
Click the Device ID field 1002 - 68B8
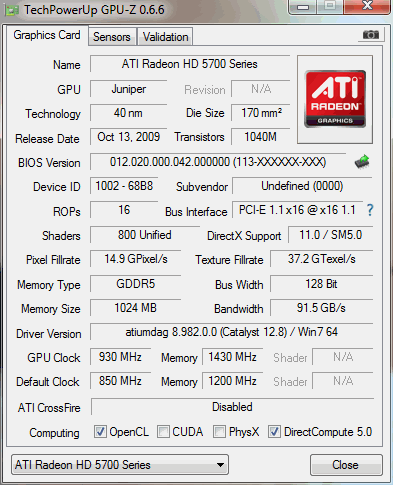tap(124, 186)
